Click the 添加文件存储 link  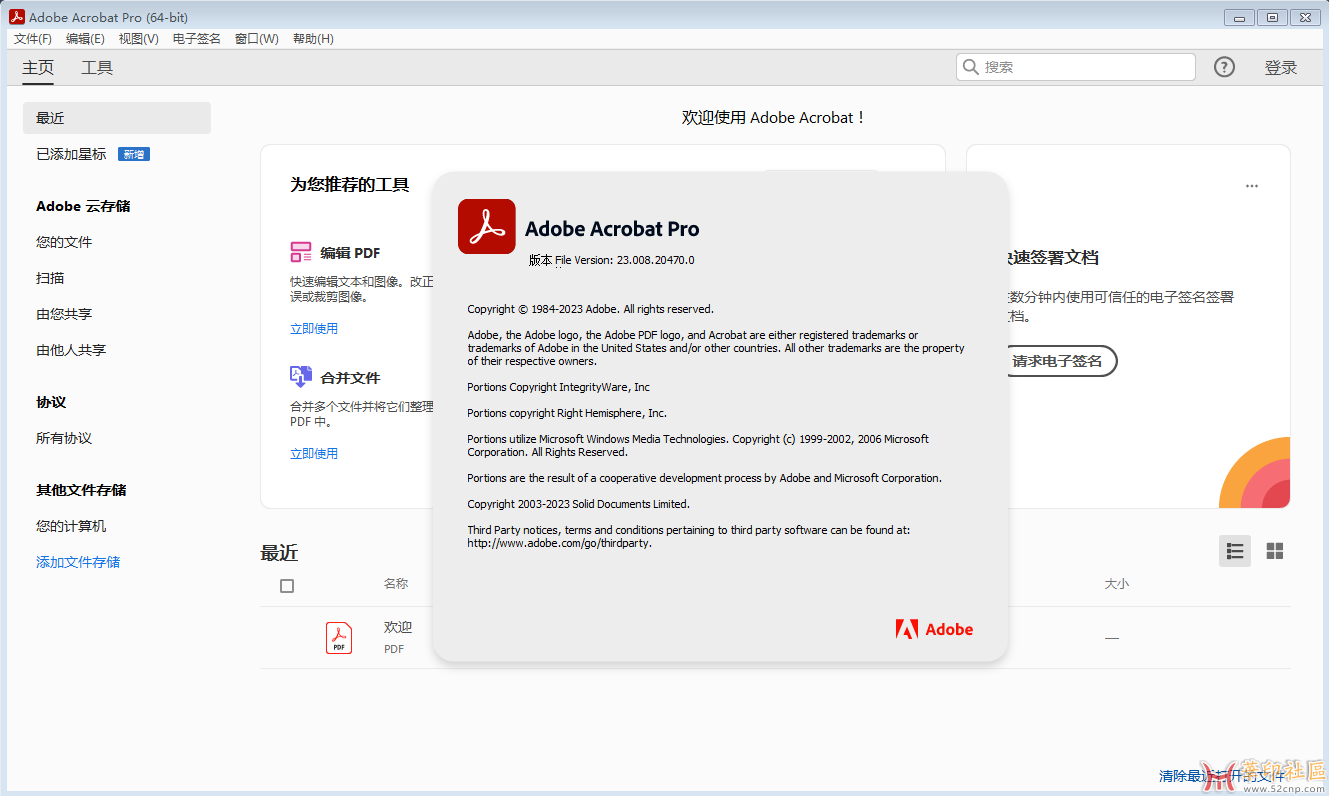(x=78, y=562)
